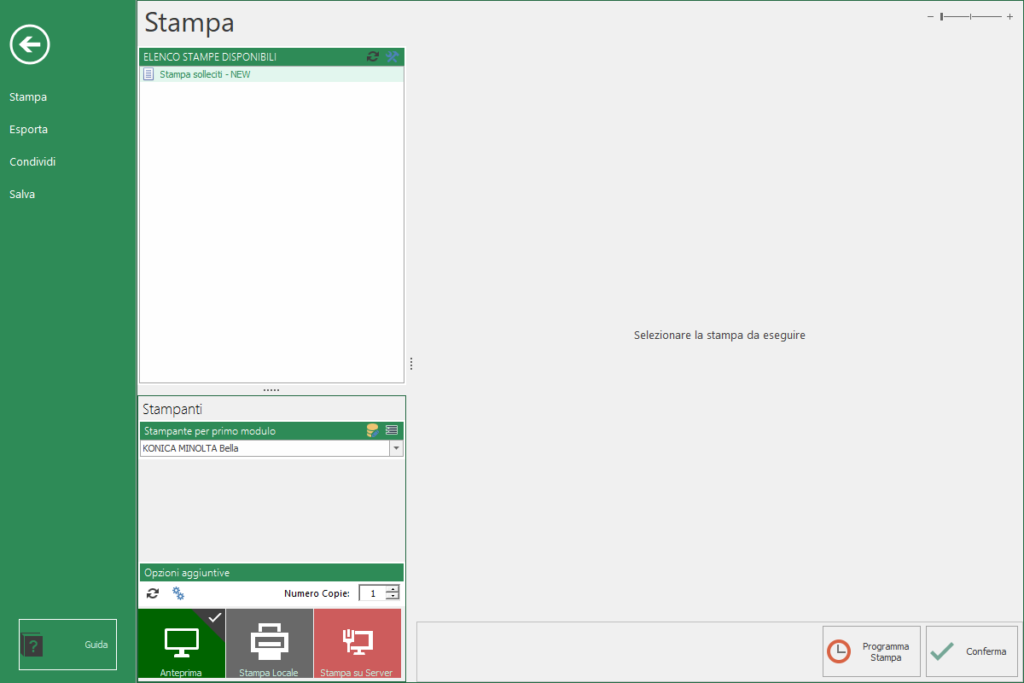Click the Programma Stampa button
The height and width of the screenshot is (683, 1024).
pyautogui.click(x=871, y=652)
